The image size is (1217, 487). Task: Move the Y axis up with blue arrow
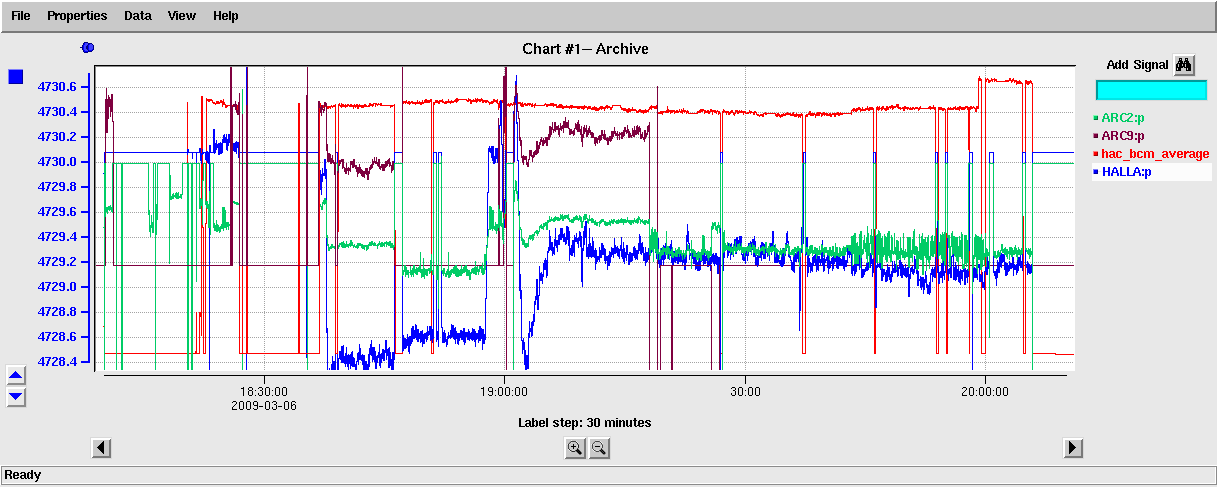16,376
